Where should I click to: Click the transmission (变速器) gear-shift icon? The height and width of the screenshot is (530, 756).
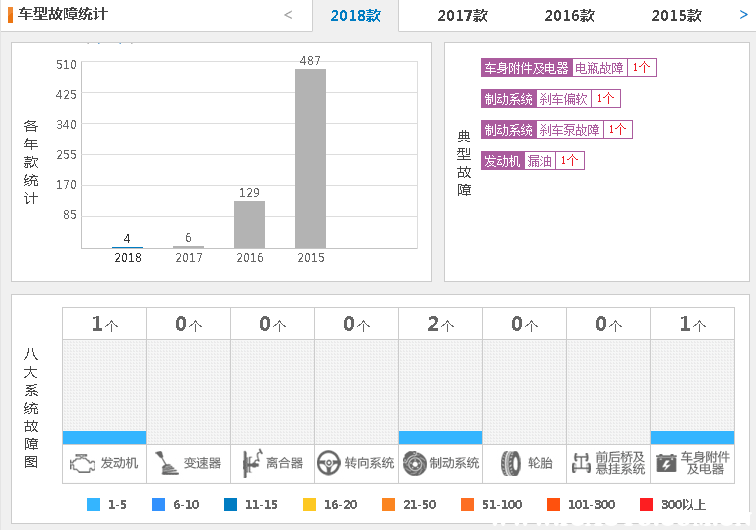pyautogui.click(x=166, y=464)
